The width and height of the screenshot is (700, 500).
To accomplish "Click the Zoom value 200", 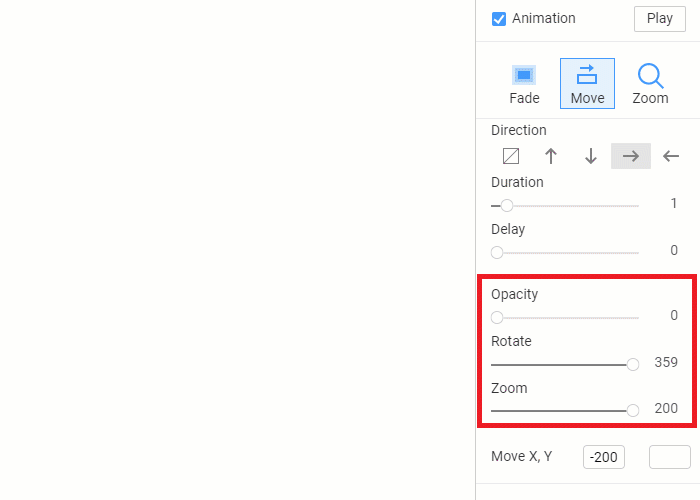I will (x=666, y=408).
